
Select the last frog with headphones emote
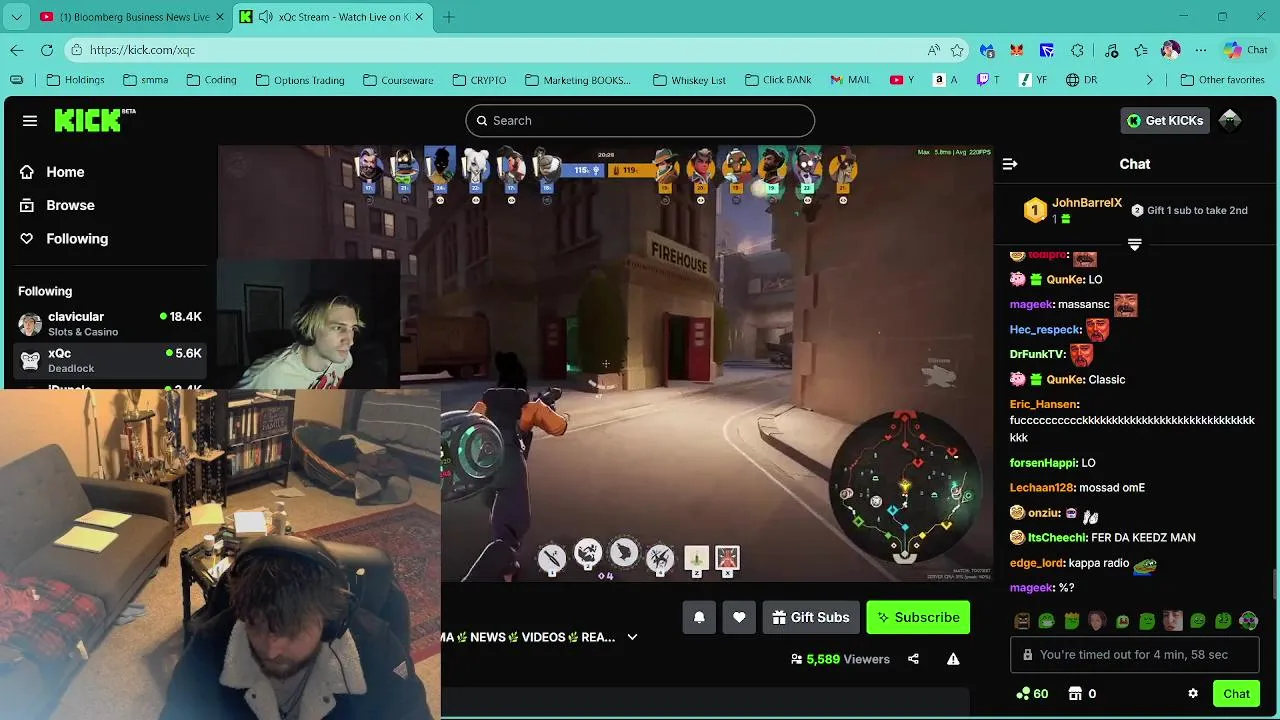(x=1248, y=621)
